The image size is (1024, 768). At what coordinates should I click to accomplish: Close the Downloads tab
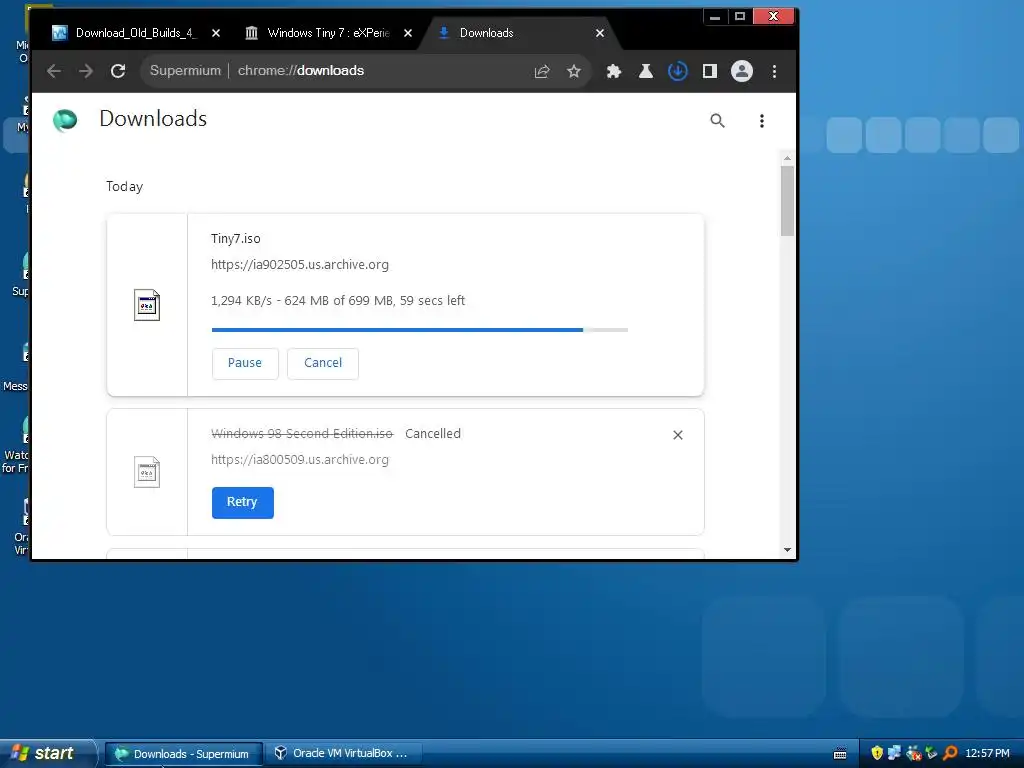coord(600,33)
